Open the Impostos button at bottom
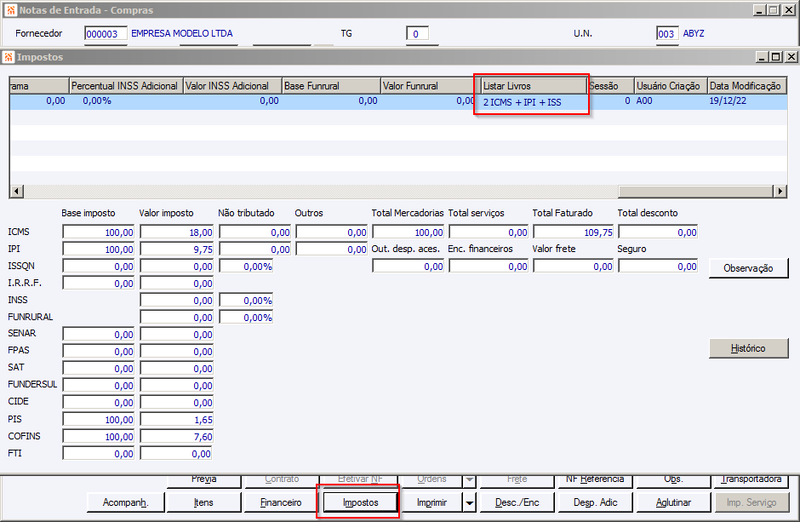The image size is (800, 522). [x=360, y=503]
